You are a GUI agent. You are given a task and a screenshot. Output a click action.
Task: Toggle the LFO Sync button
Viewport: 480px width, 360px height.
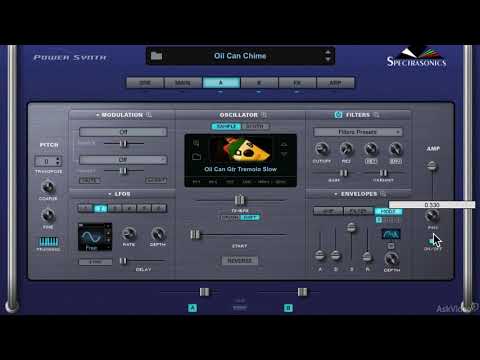coord(95,262)
